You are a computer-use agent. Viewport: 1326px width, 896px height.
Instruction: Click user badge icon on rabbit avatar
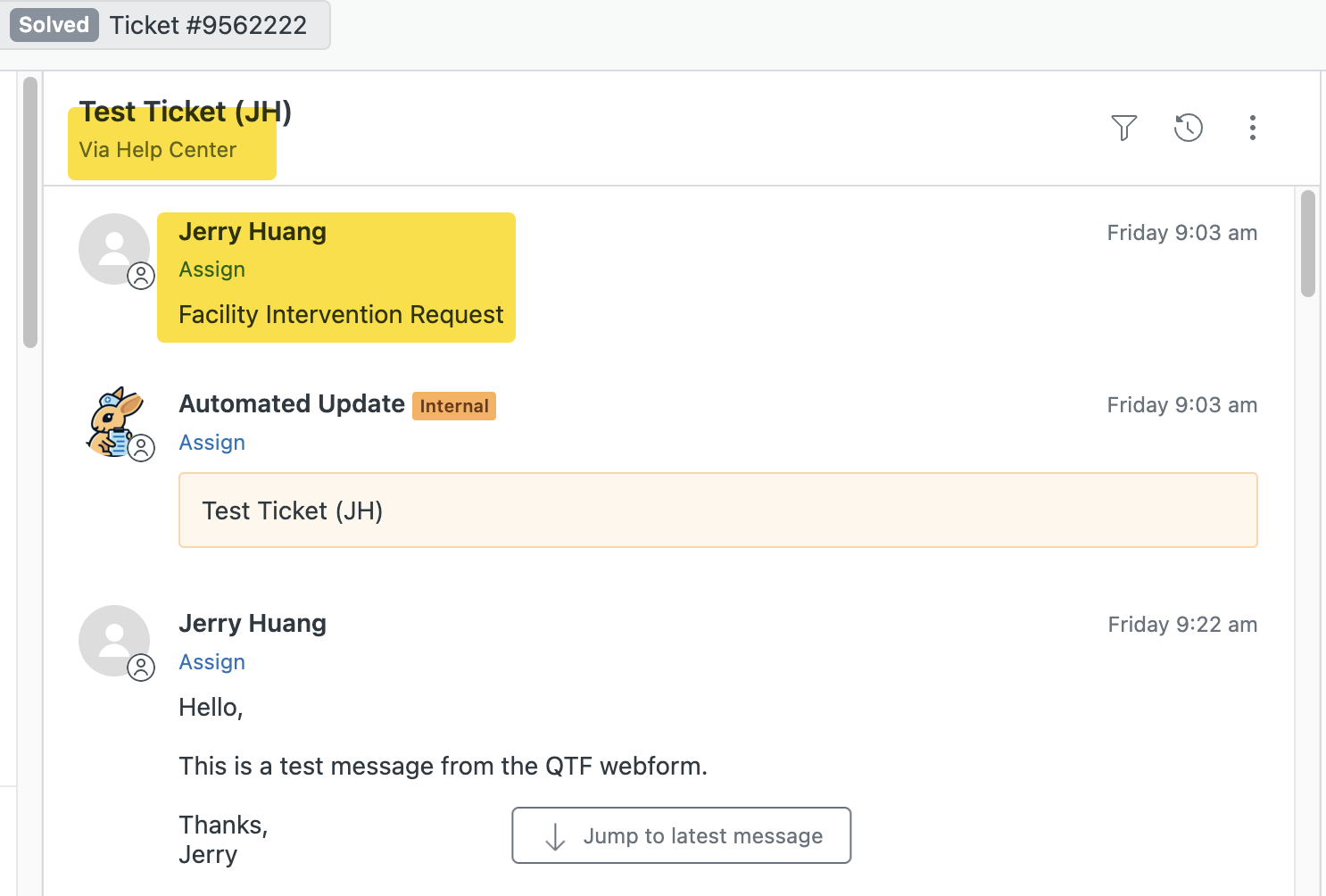[x=141, y=448]
